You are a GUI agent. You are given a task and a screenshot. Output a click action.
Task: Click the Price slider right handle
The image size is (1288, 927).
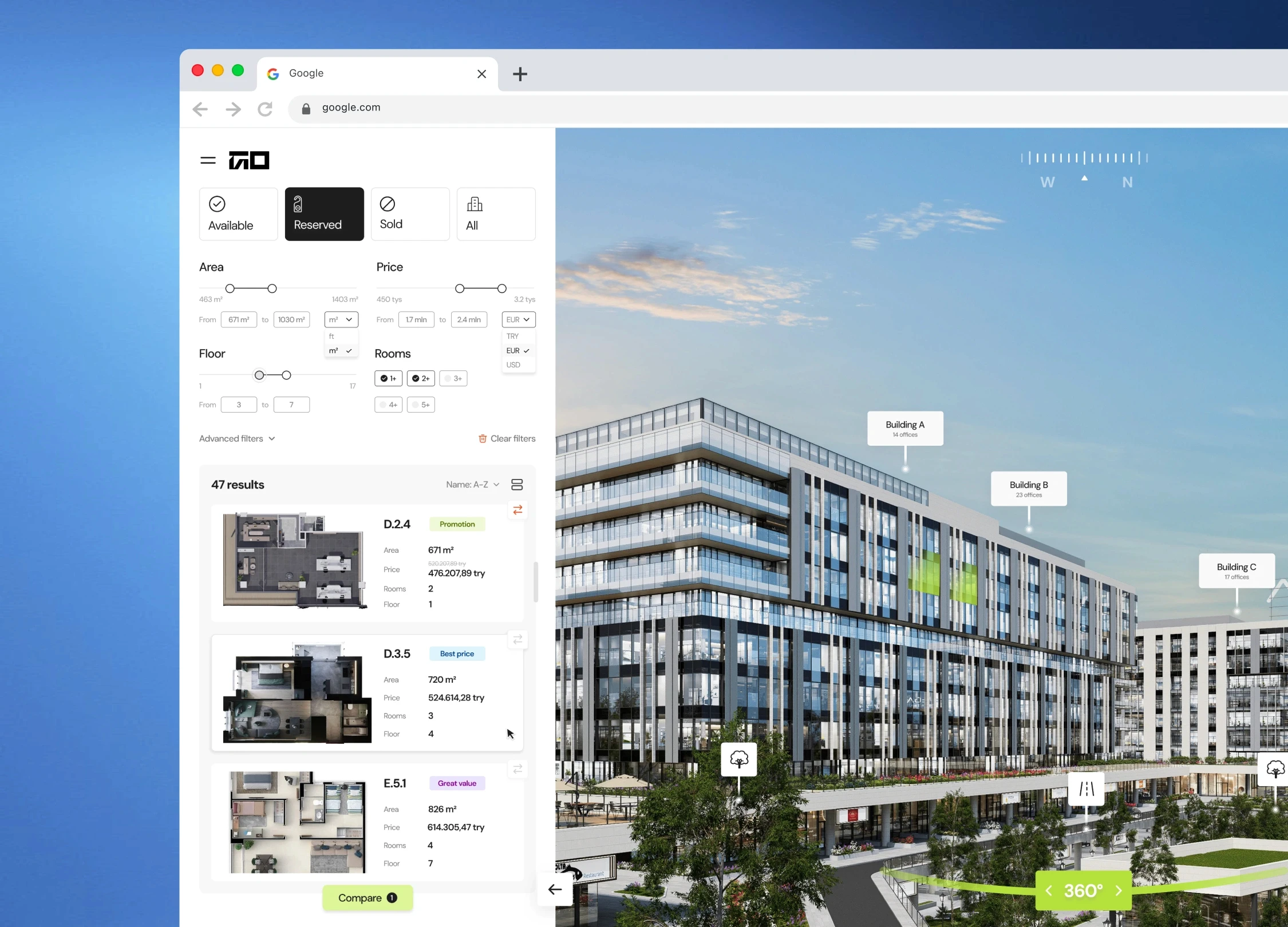pos(501,288)
